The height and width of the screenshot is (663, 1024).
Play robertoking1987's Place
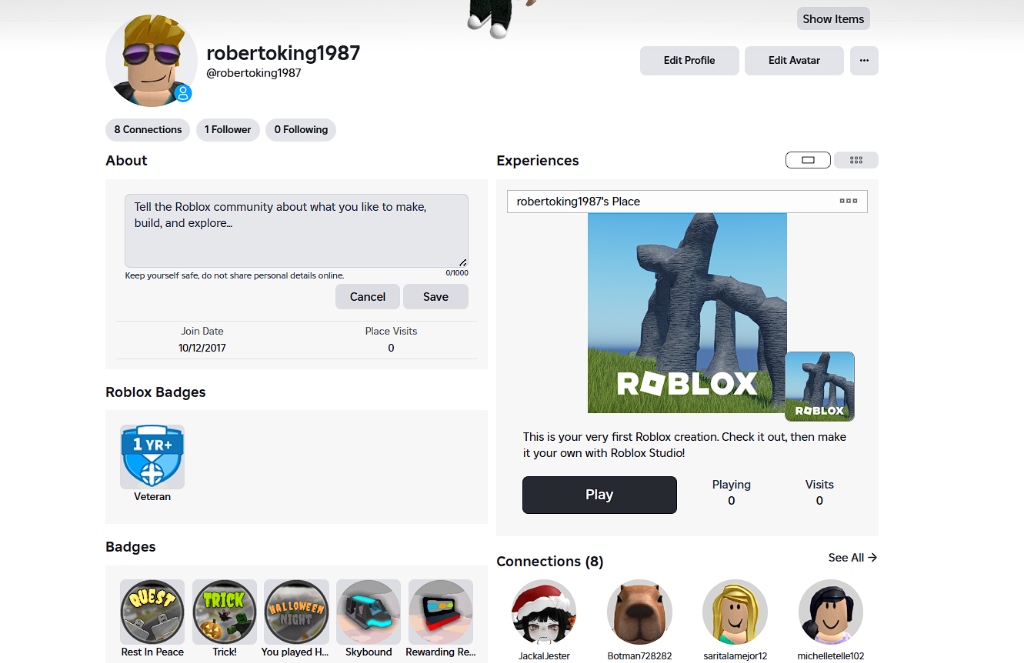coord(599,494)
